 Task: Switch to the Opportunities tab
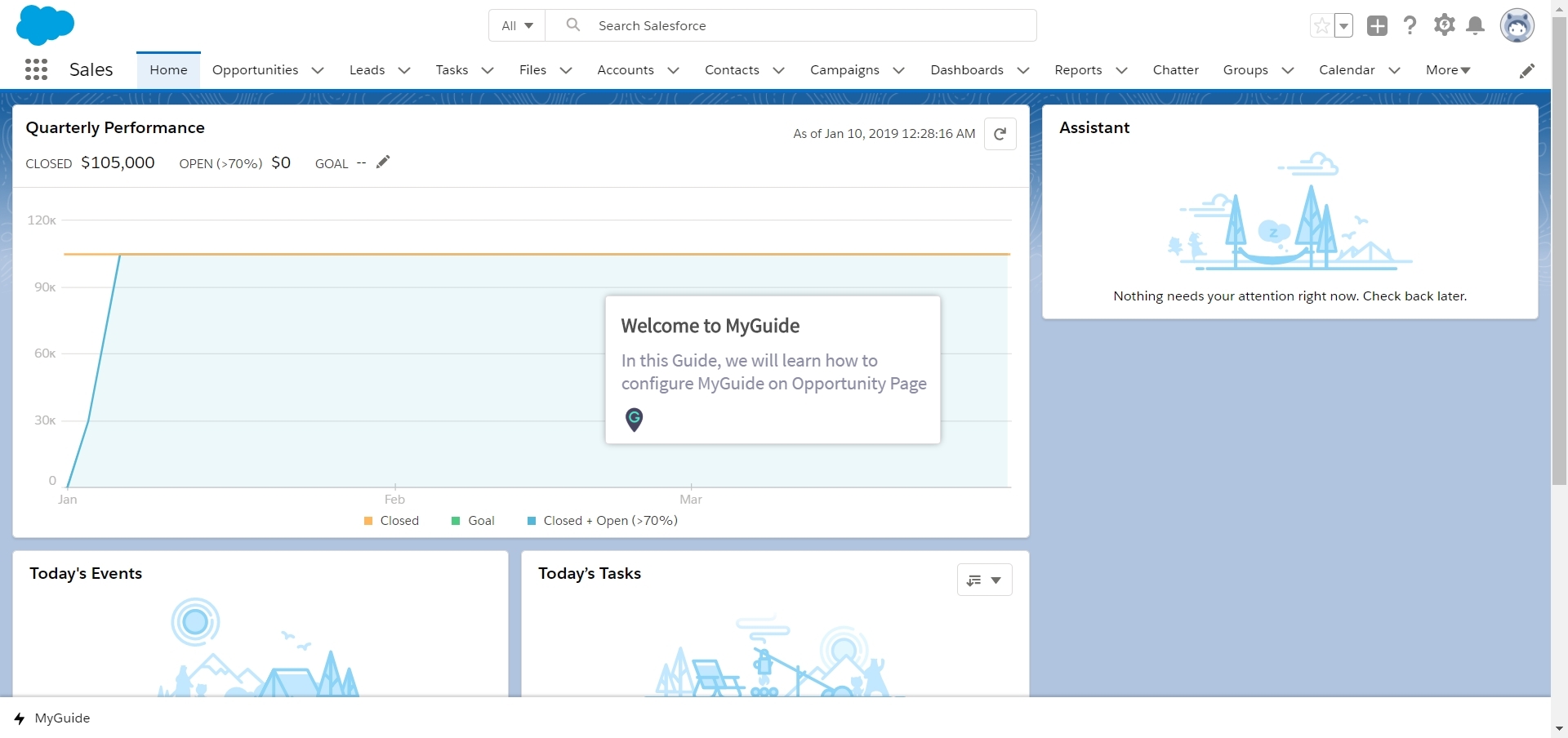pos(255,70)
